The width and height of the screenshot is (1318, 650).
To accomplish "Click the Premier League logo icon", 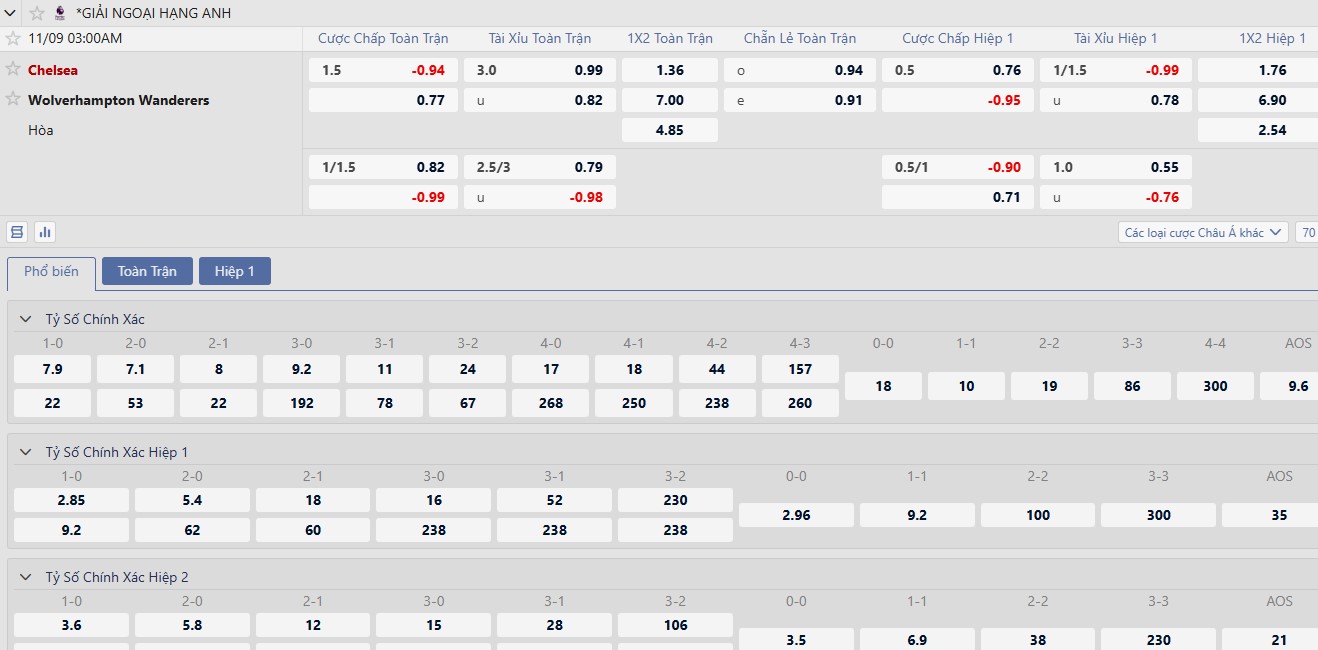I will 61,13.
